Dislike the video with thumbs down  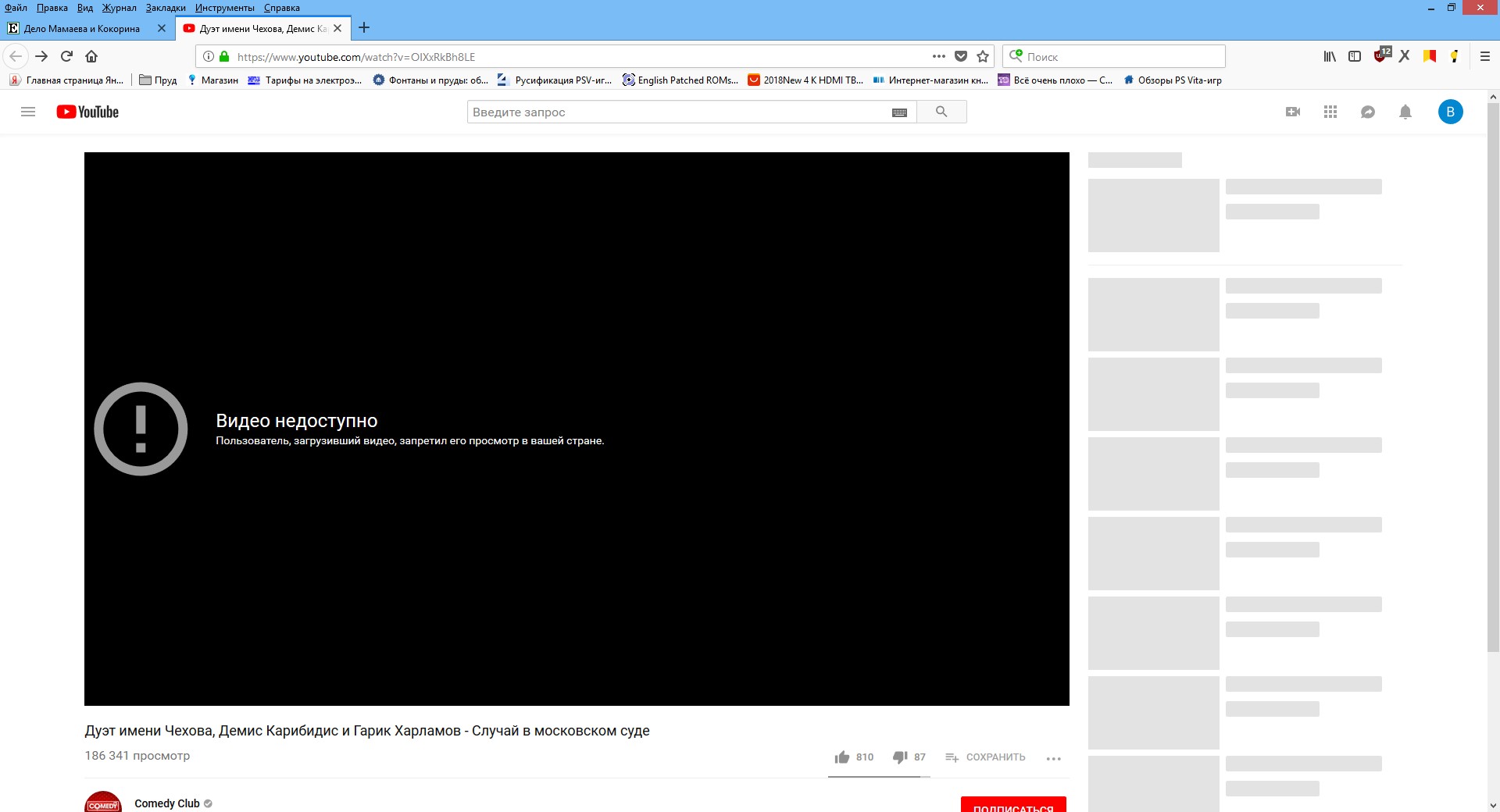(x=900, y=757)
